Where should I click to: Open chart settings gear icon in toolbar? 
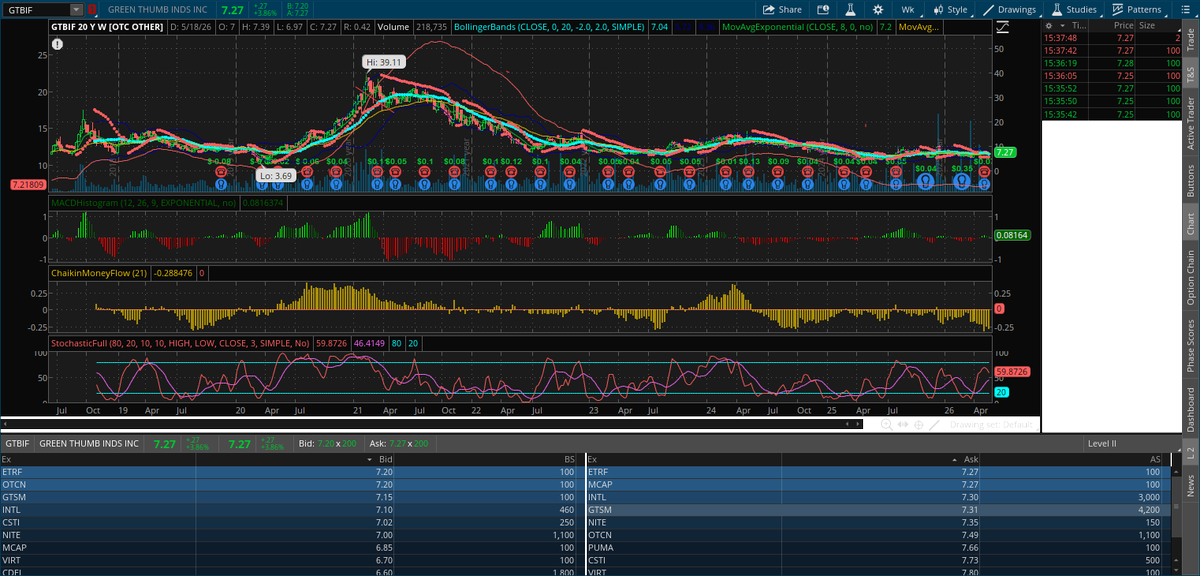[879, 9]
